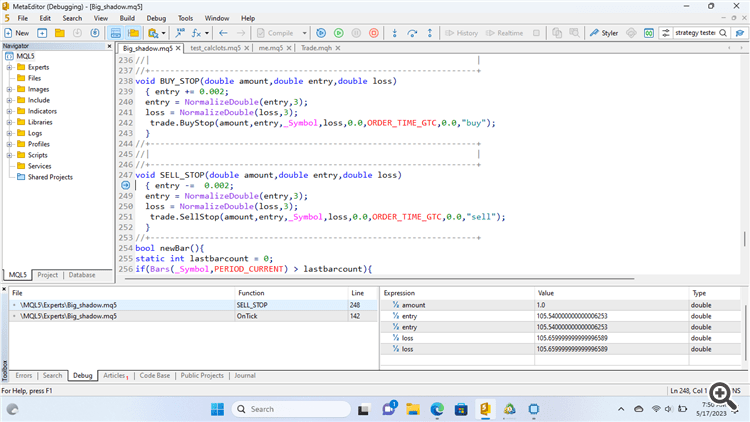Click the Step Over debug icon
The height and width of the screenshot is (422, 750).
412,33
